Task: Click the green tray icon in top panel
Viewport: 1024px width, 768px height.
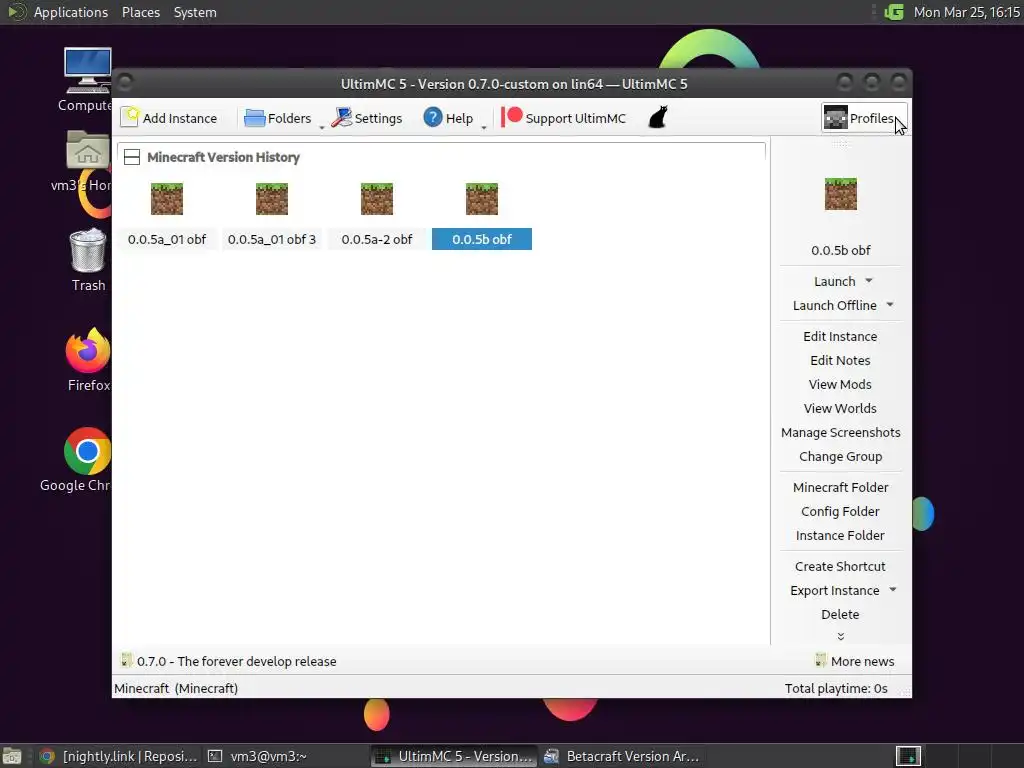Action: (893, 12)
